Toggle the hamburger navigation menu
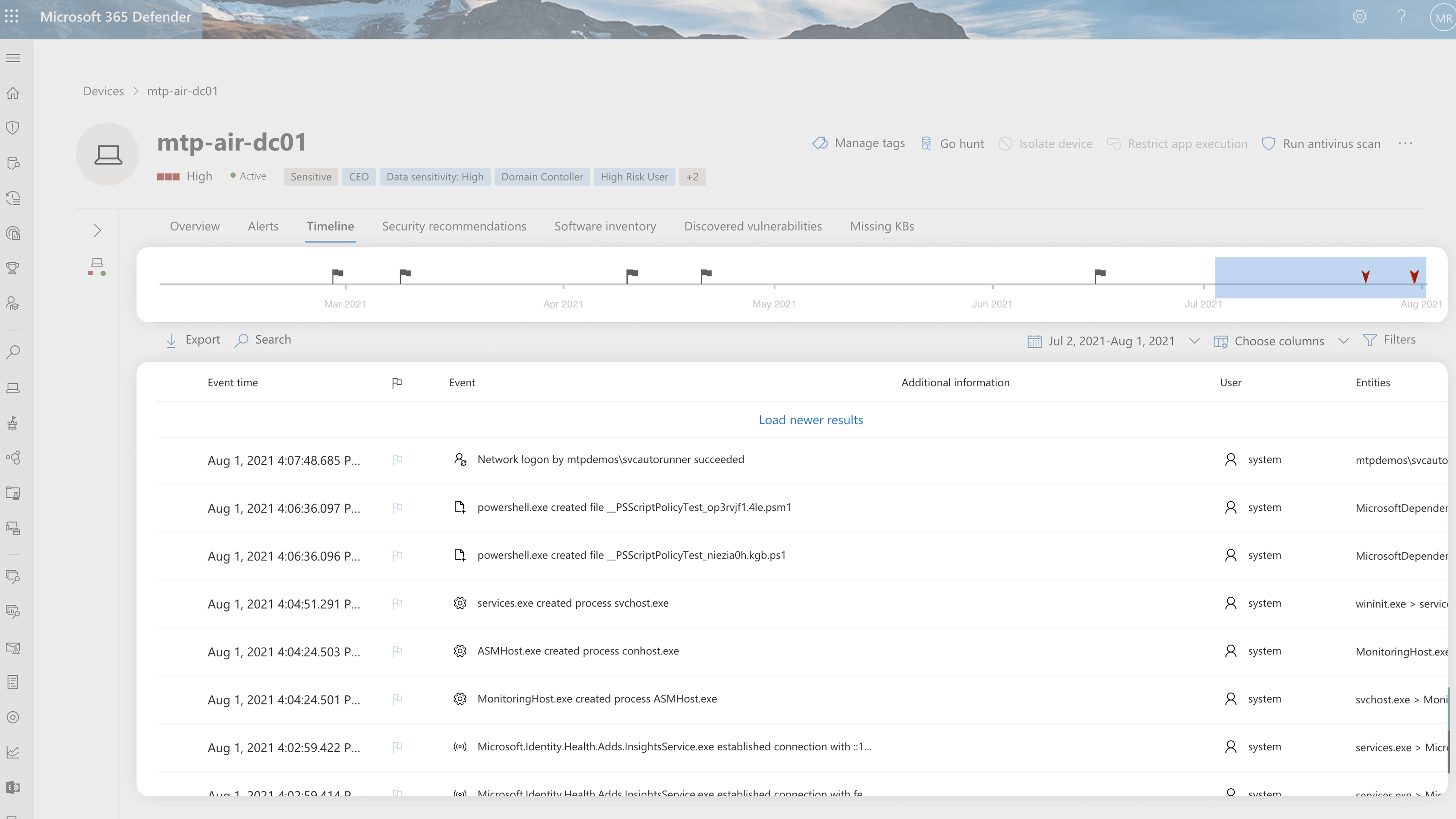The width and height of the screenshot is (1456, 819). [13, 58]
